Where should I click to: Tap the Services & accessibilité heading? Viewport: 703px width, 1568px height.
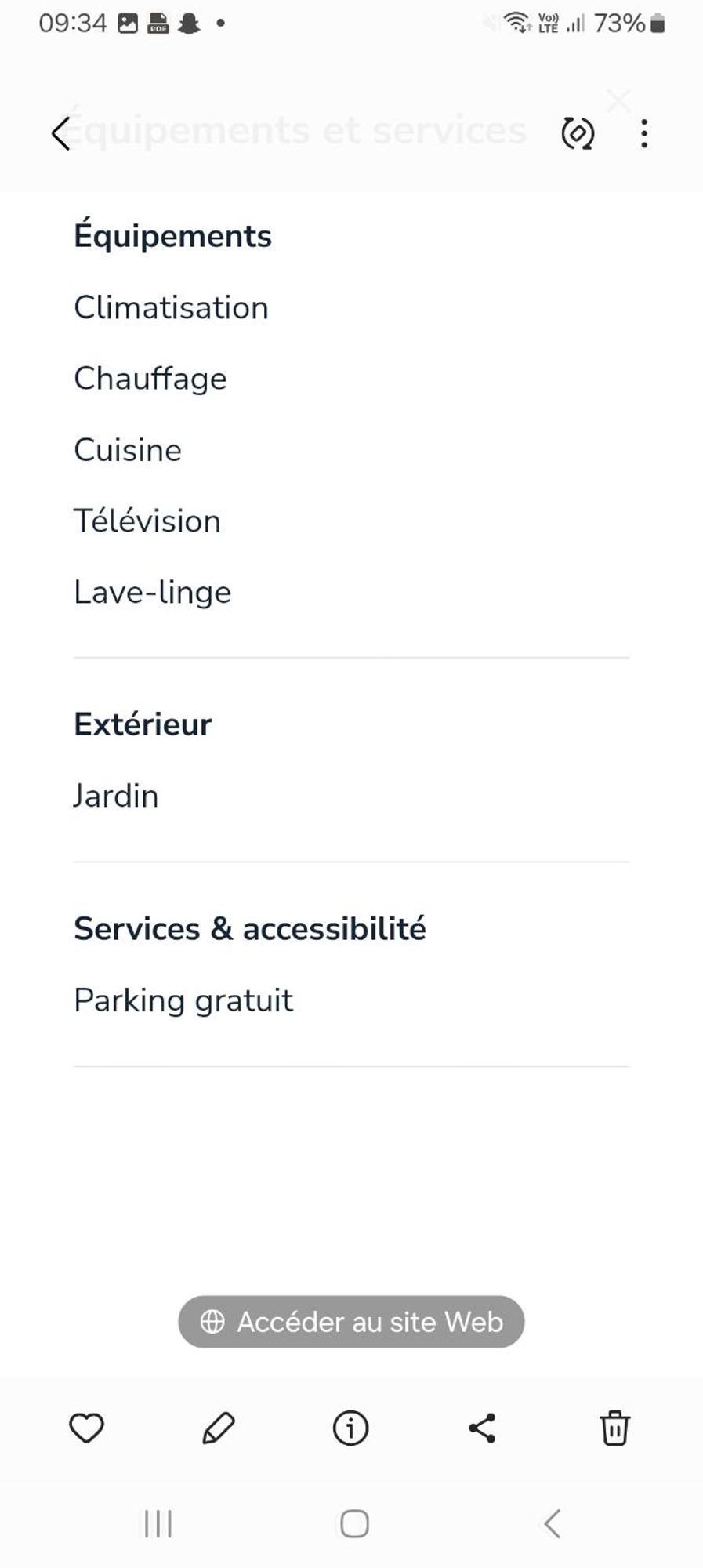(x=250, y=928)
